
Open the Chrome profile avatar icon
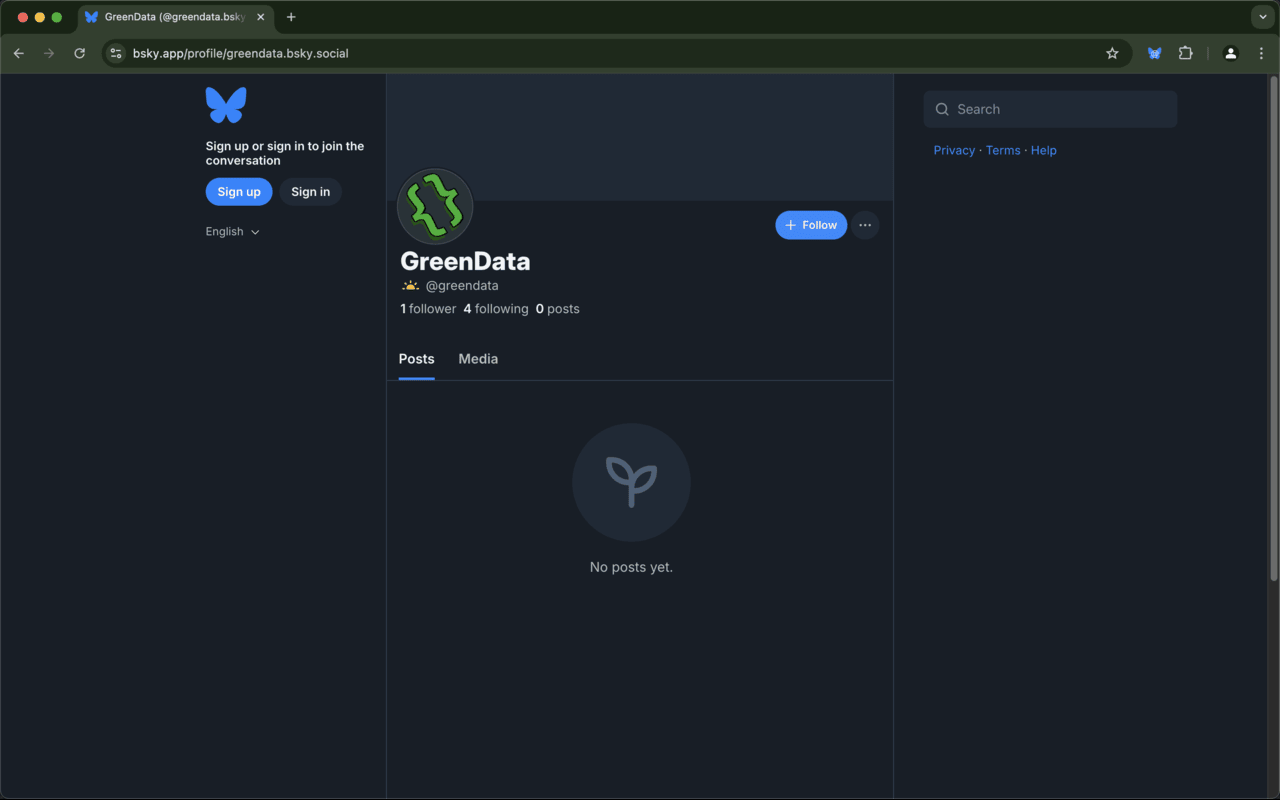[x=1231, y=53]
